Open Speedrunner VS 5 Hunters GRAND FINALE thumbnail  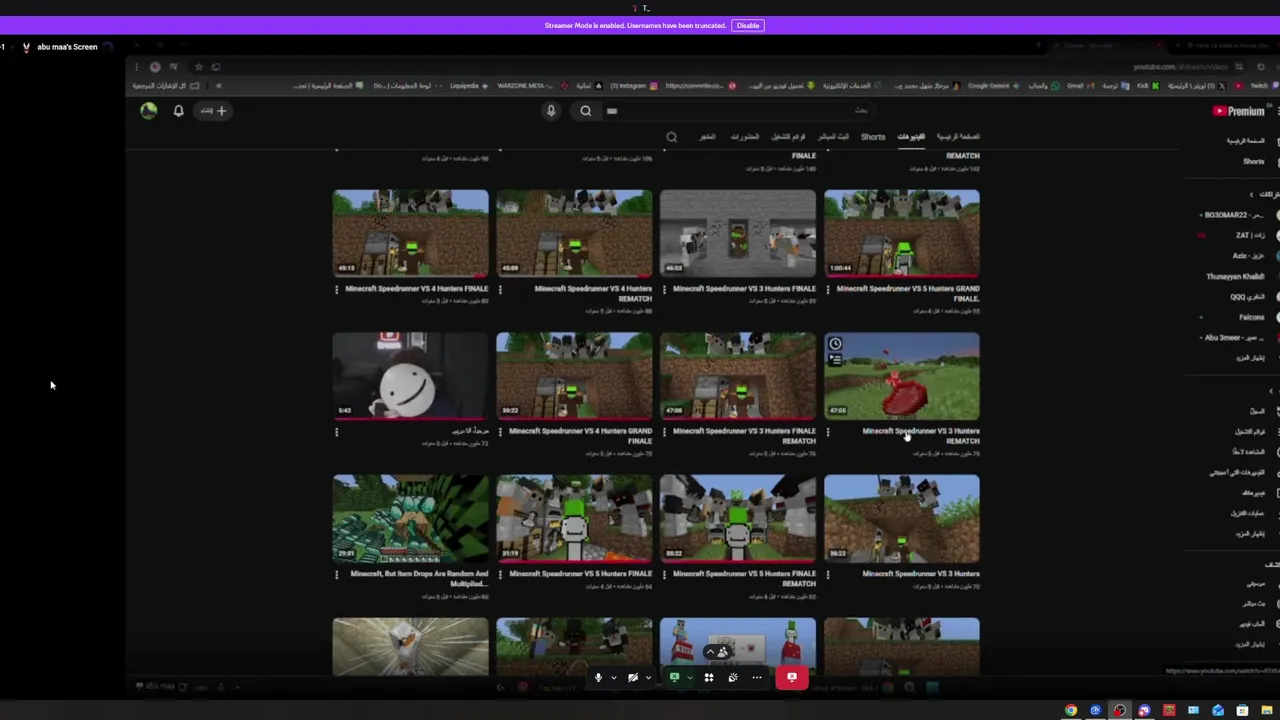902,233
